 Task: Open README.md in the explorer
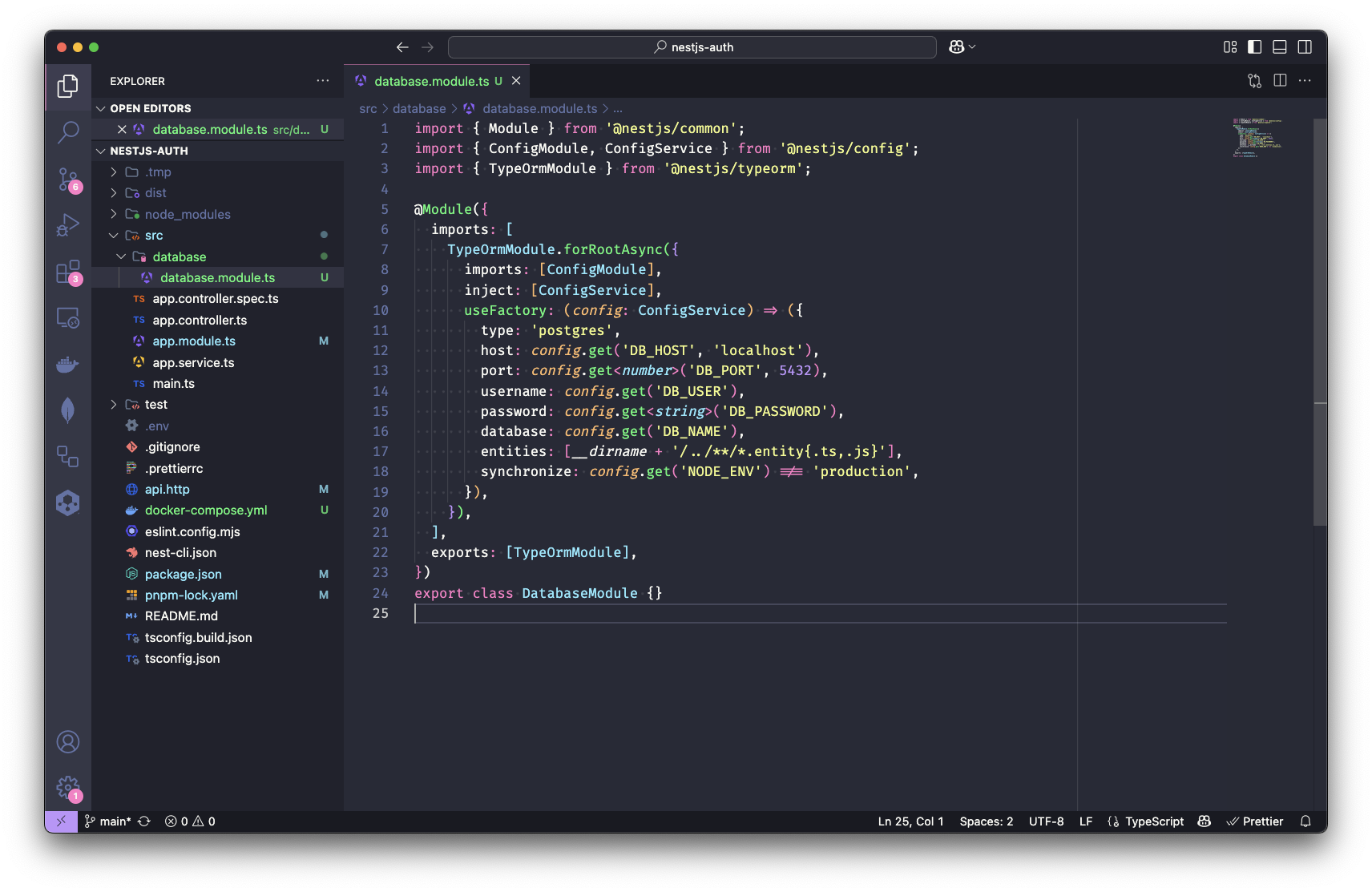point(218,616)
